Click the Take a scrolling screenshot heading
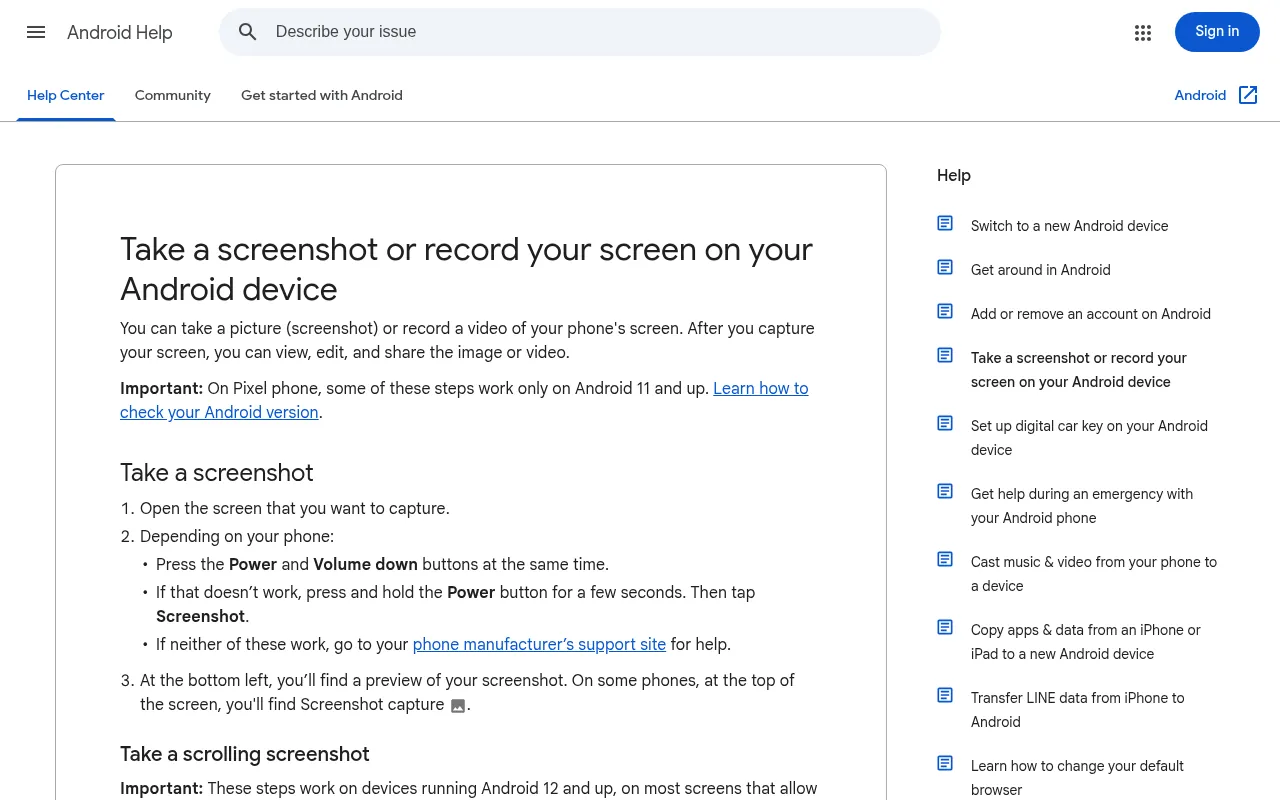 point(245,754)
